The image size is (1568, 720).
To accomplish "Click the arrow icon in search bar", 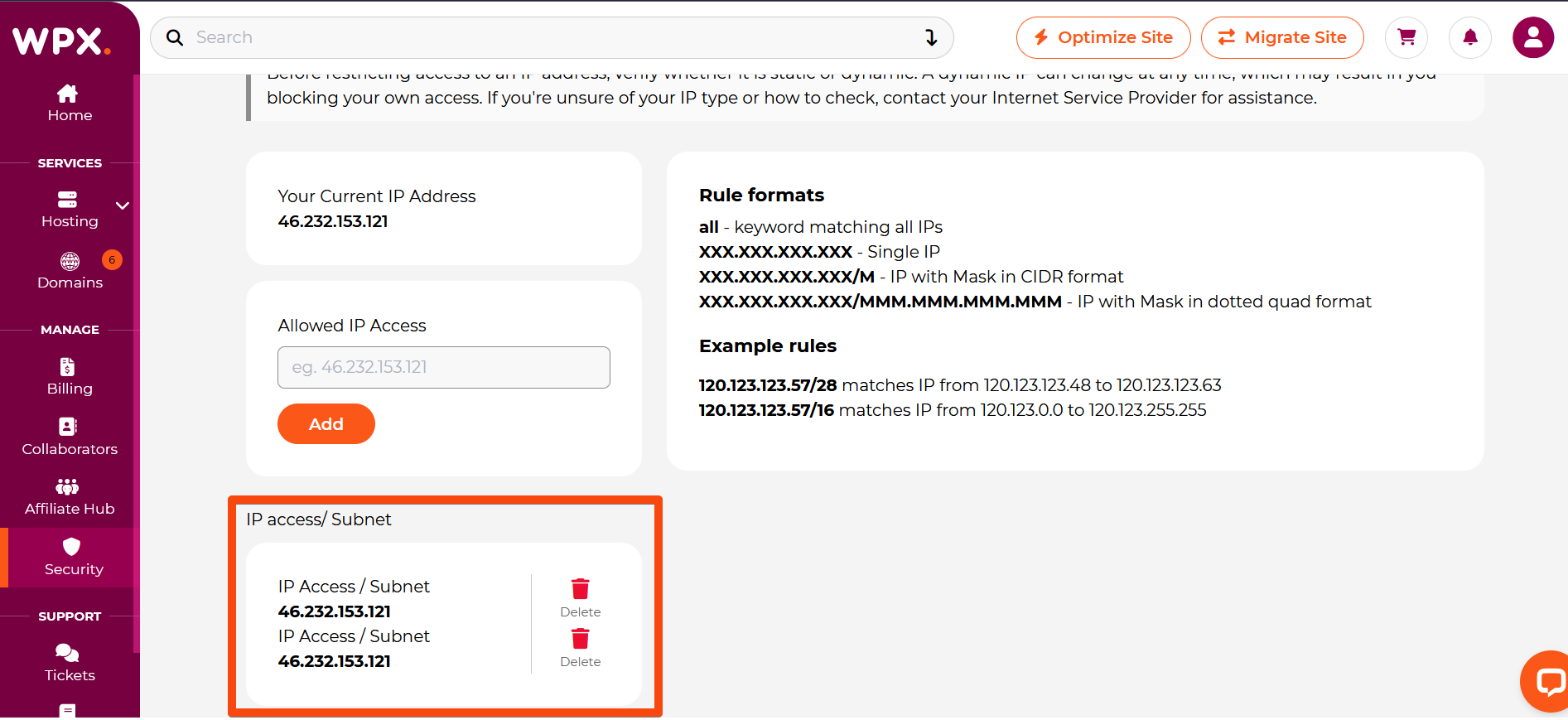I will click(x=931, y=37).
